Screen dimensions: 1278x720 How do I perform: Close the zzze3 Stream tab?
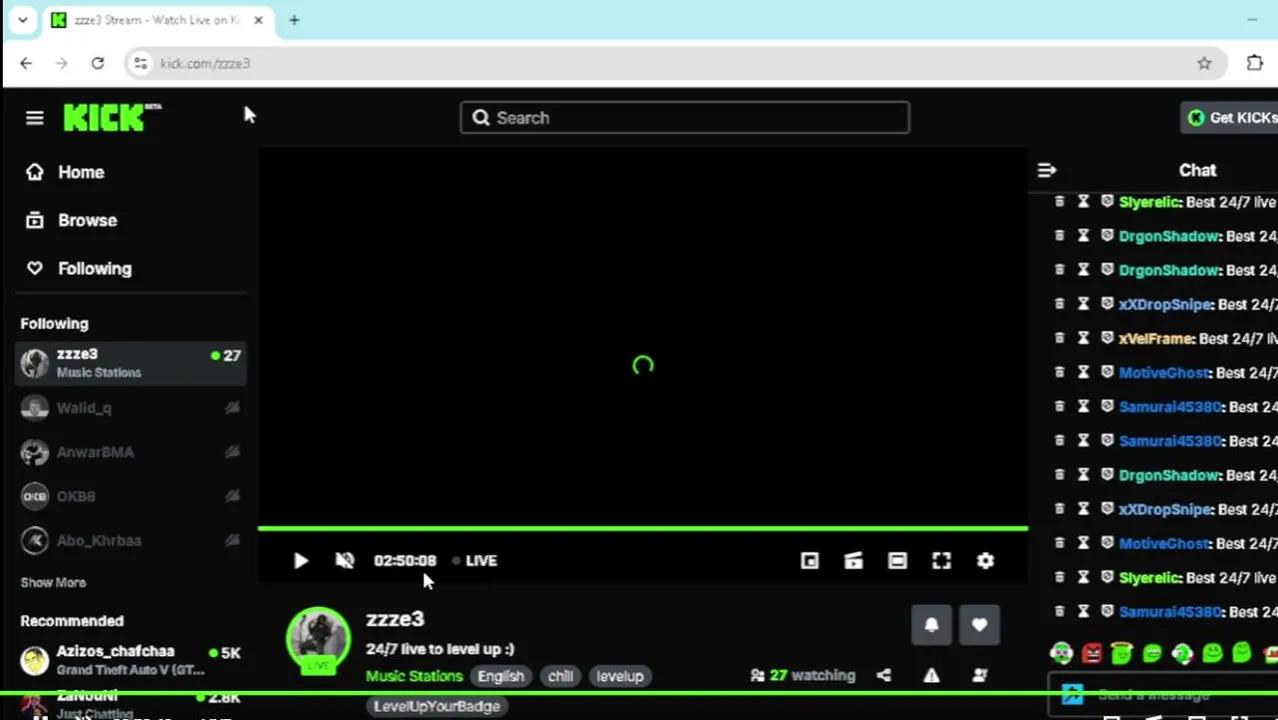pyautogui.click(x=258, y=20)
